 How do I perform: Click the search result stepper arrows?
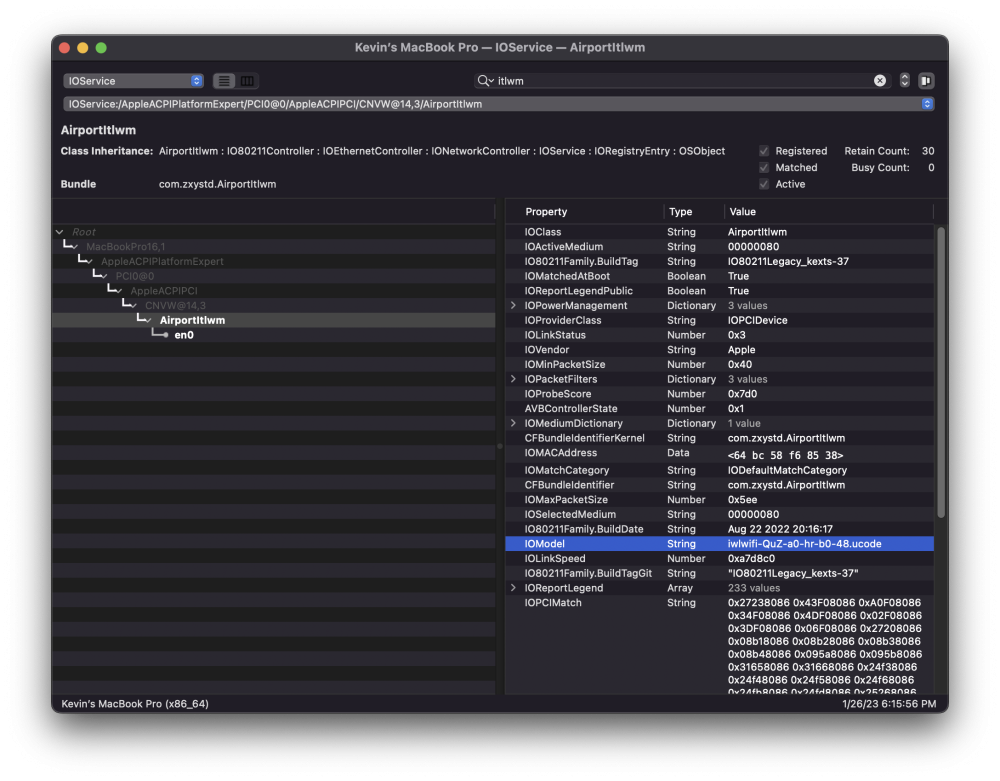coord(904,80)
